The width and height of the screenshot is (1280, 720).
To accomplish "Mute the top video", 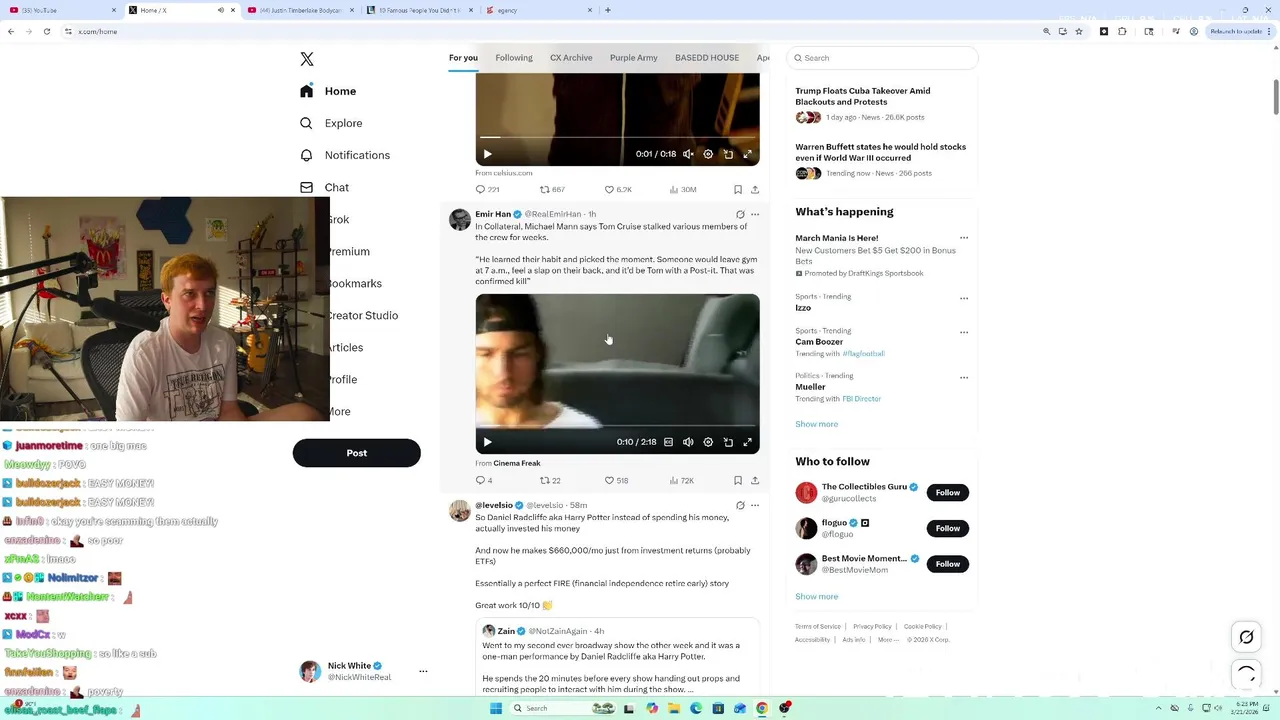I will pyautogui.click(x=688, y=154).
